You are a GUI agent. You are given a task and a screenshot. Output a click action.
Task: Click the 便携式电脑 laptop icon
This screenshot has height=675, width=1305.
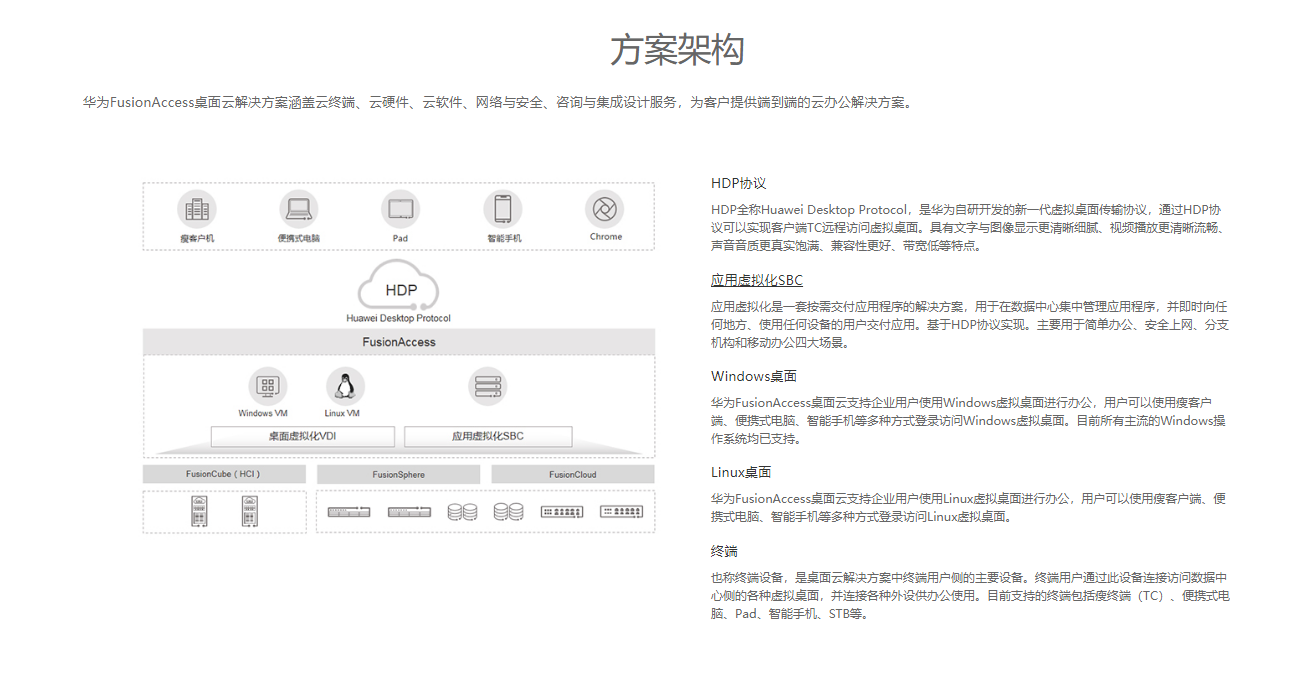[299, 209]
